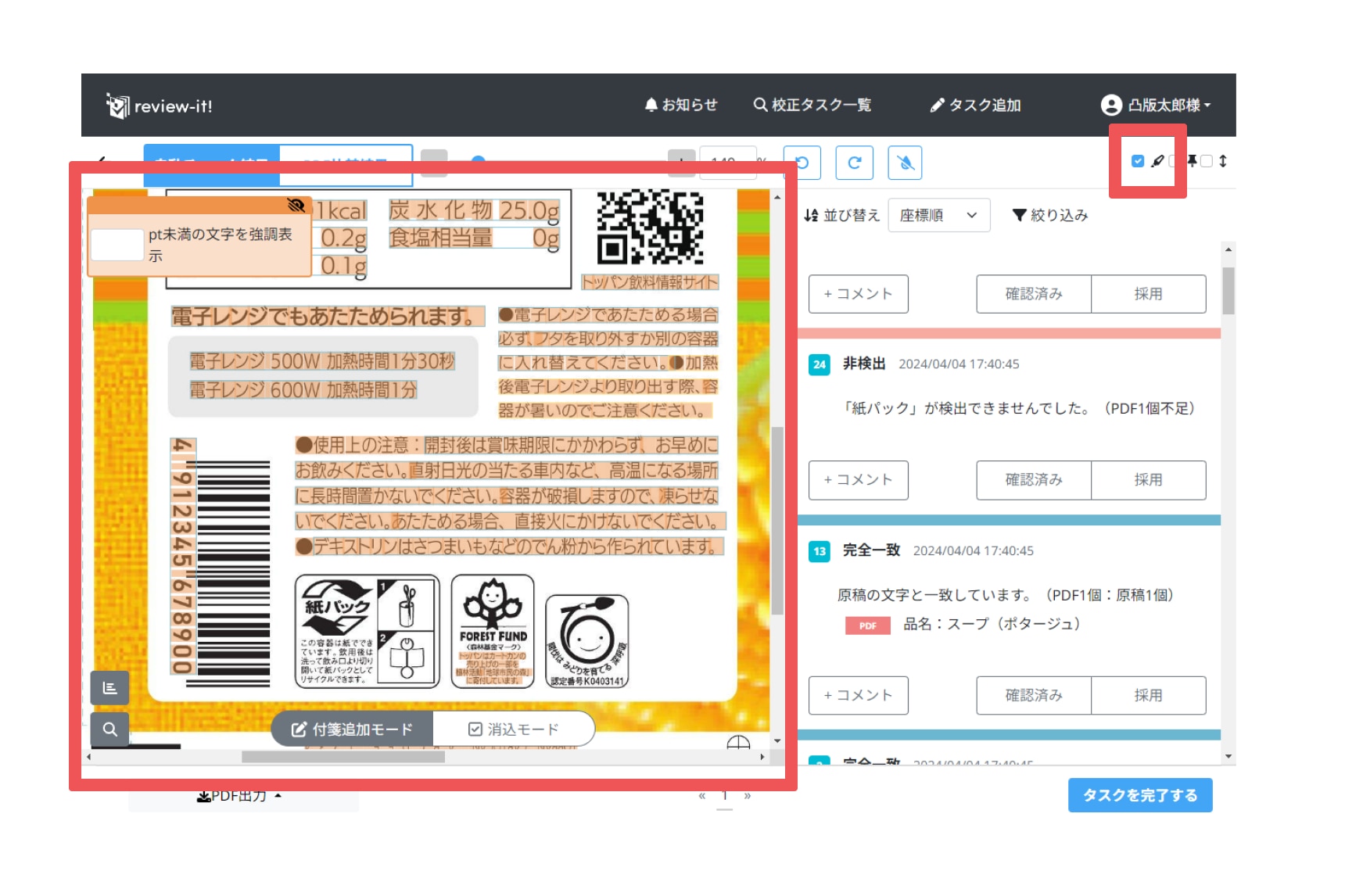Click the scroll-down arrow of the preview
Viewport: 1345px width, 896px height.
coord(777,740)
